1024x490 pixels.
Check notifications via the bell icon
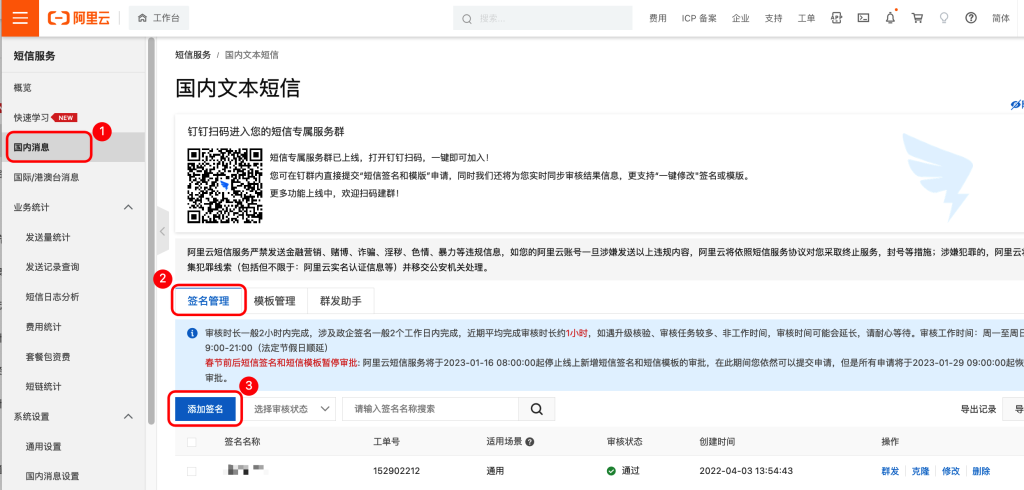[x=890, y=18]
